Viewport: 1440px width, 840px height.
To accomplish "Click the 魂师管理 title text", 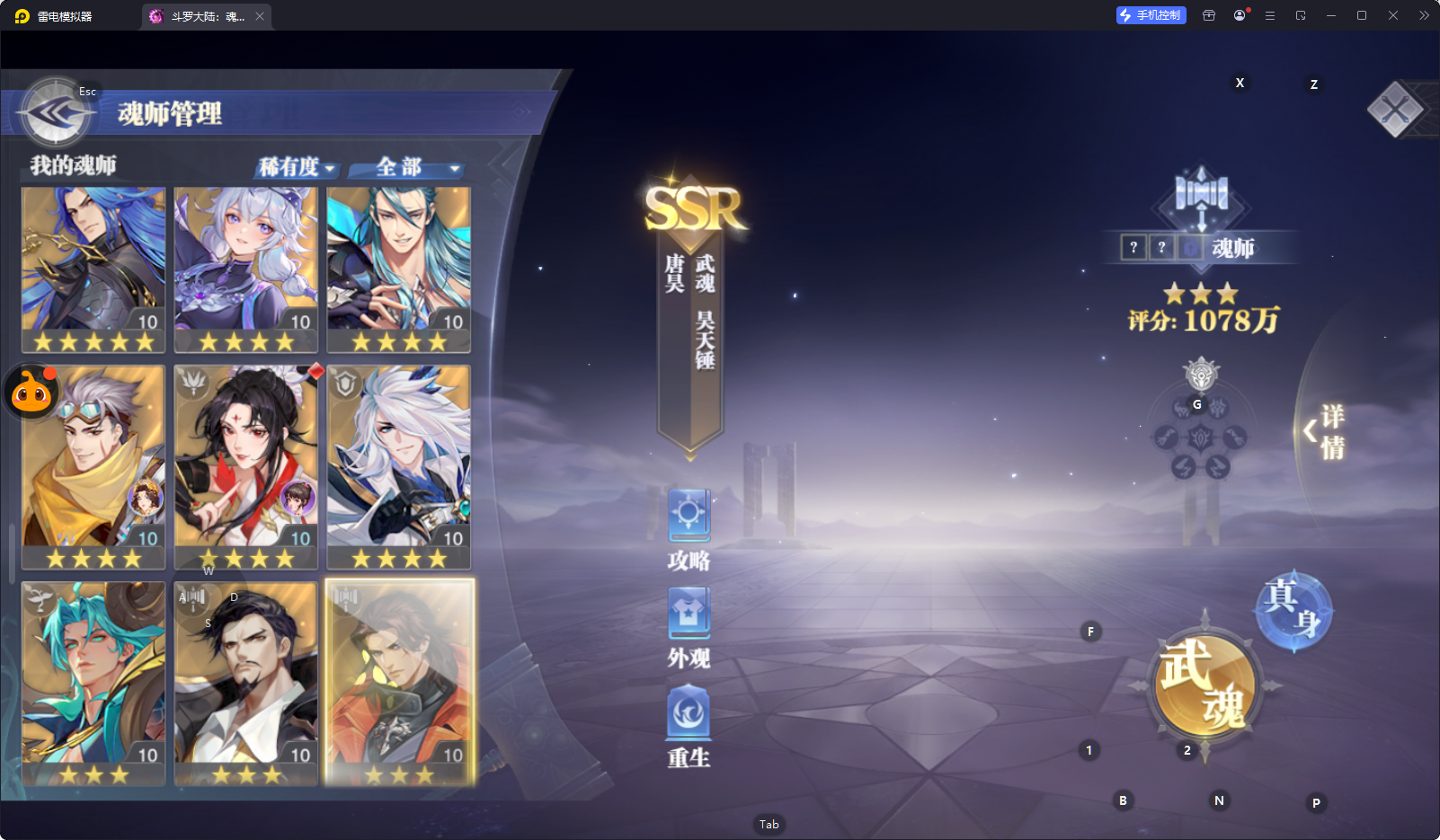I will tap(170, 114).
